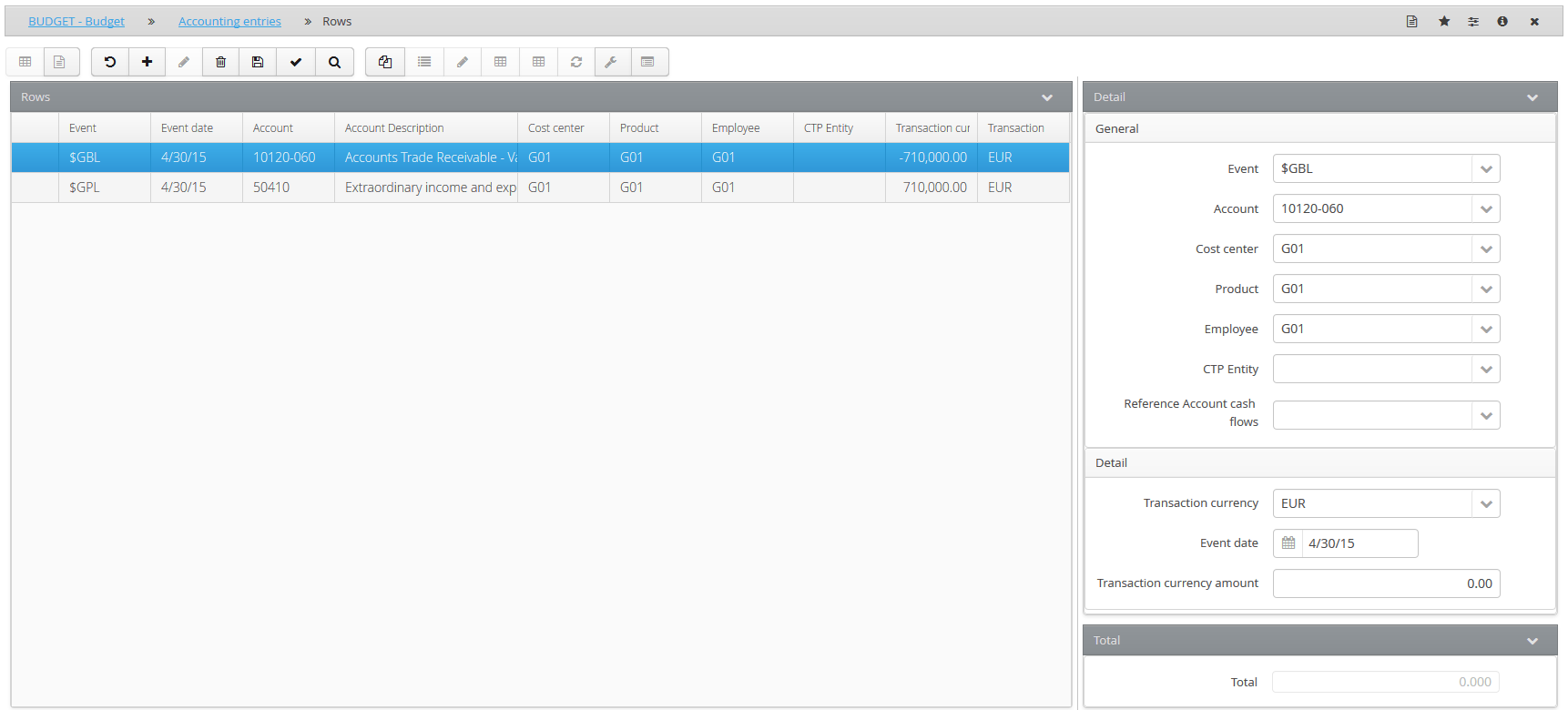Switch to form view icon
Screen dimensions: 1568x710
(x=59, y=62)
